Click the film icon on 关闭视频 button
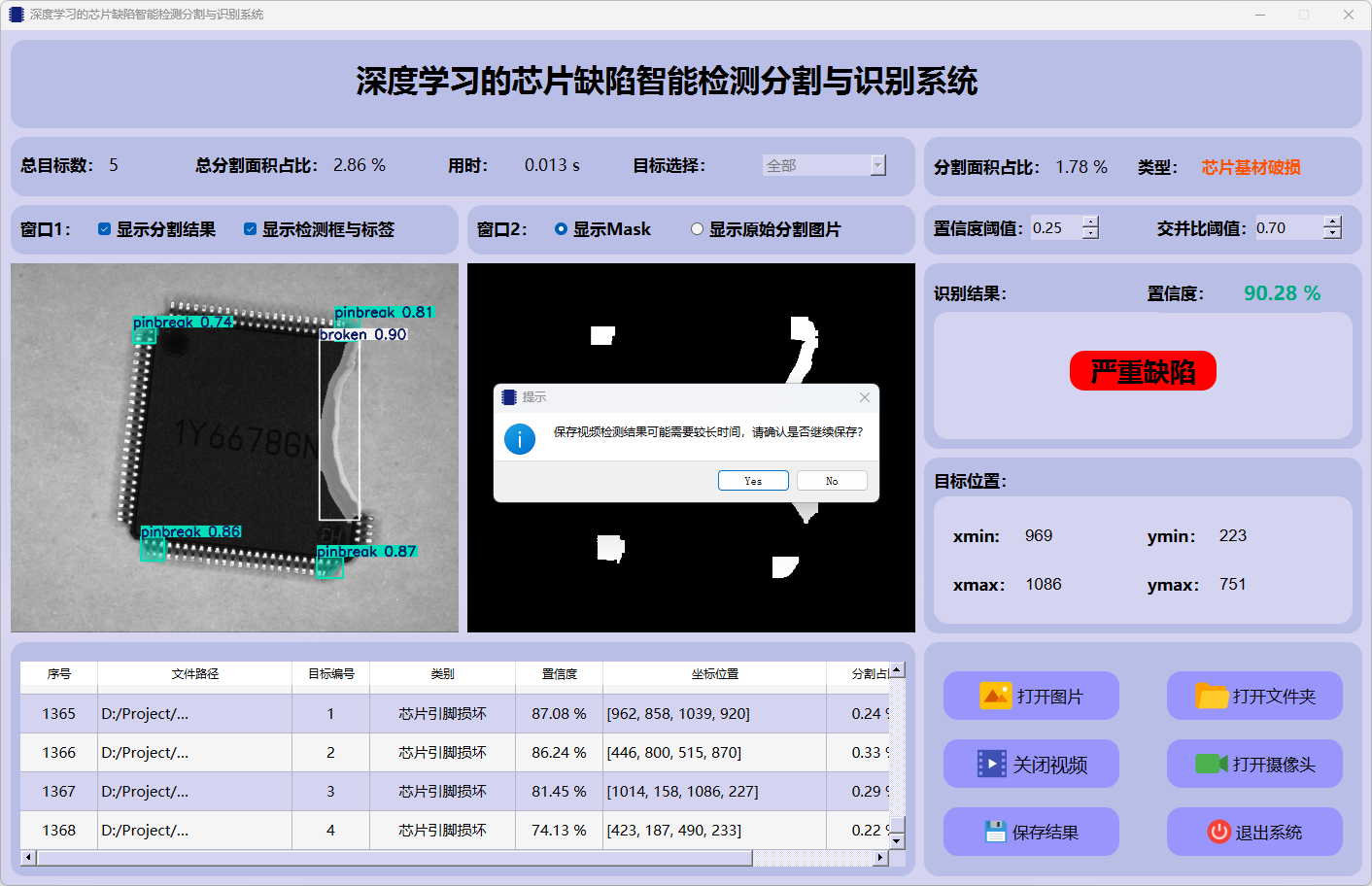The width and height of the screenshot is (1372, 886). click(x=991, y=764)
